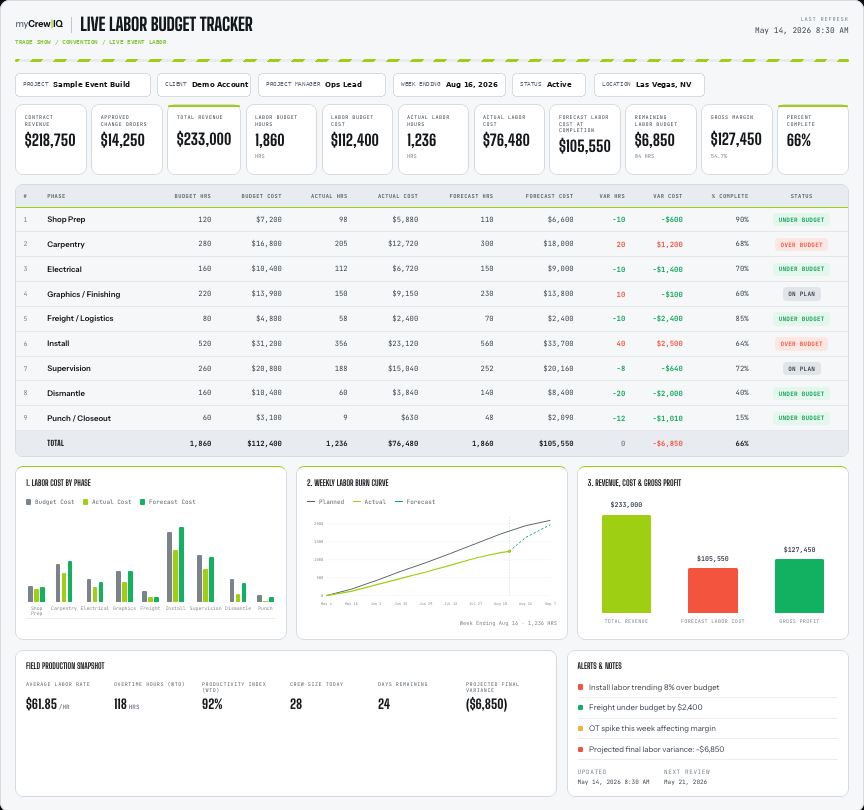Click the total variance cost -$6,850 cell
Screen dimensions: 864x810
click(667, 444)
